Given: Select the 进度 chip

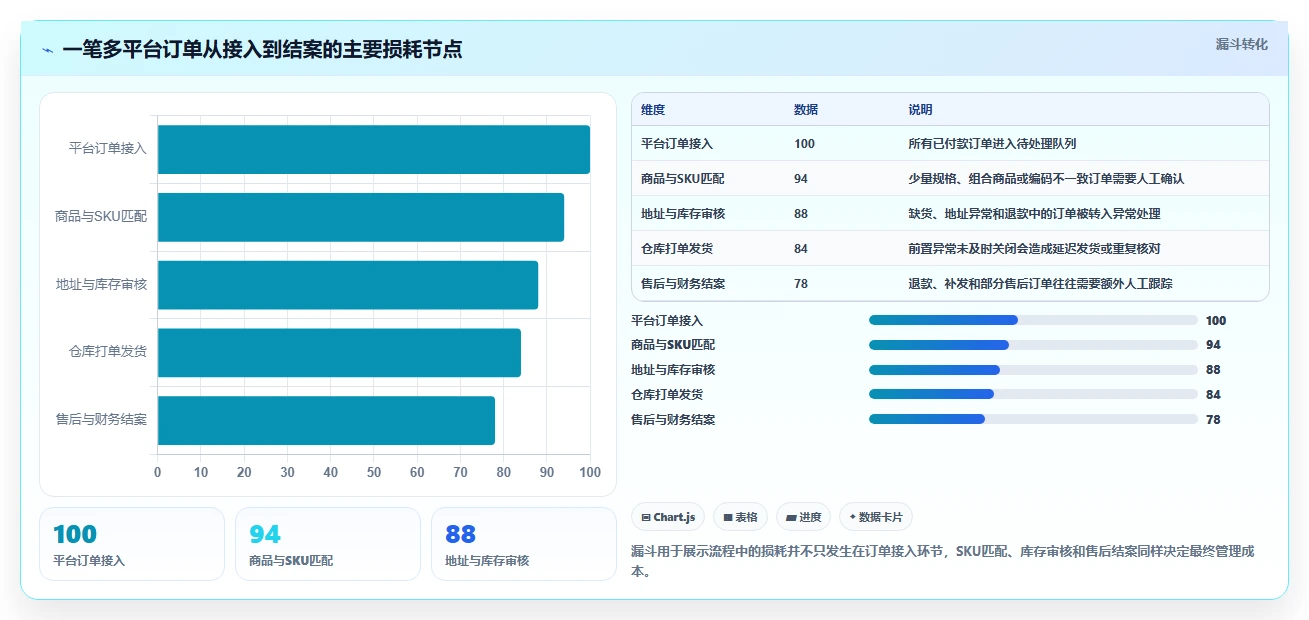Looking at the screenshot, I should click(x=803, y=517).
